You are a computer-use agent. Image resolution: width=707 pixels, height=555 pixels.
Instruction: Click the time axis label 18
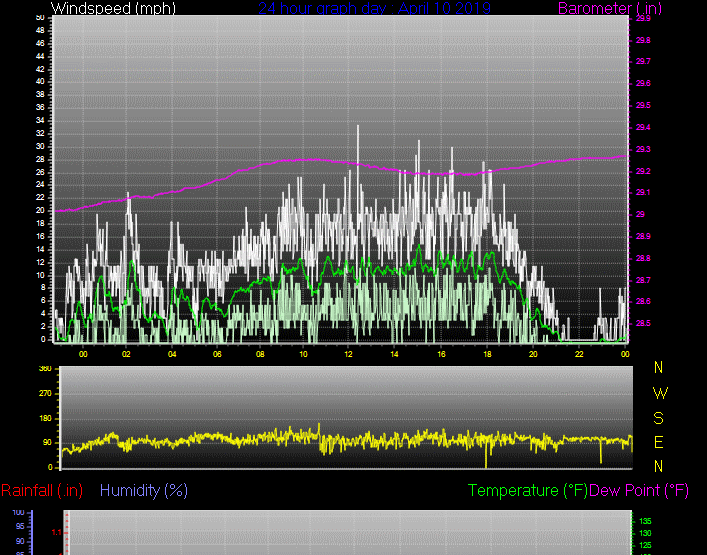click(487, 354)
